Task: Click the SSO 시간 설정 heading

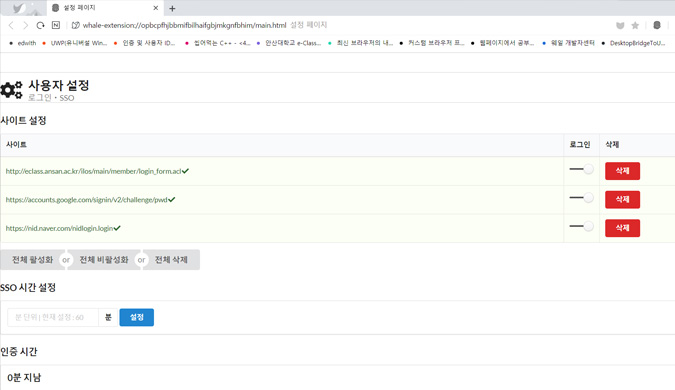Action: click(28, 288)
